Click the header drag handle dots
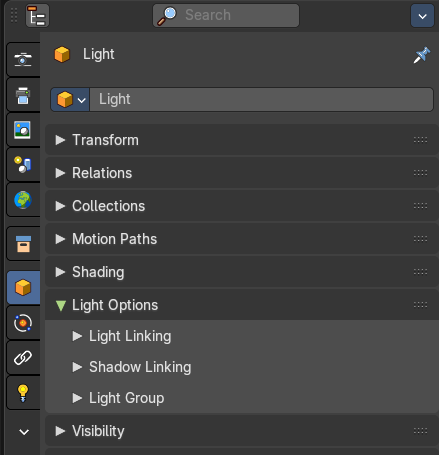 click(14, 15)
